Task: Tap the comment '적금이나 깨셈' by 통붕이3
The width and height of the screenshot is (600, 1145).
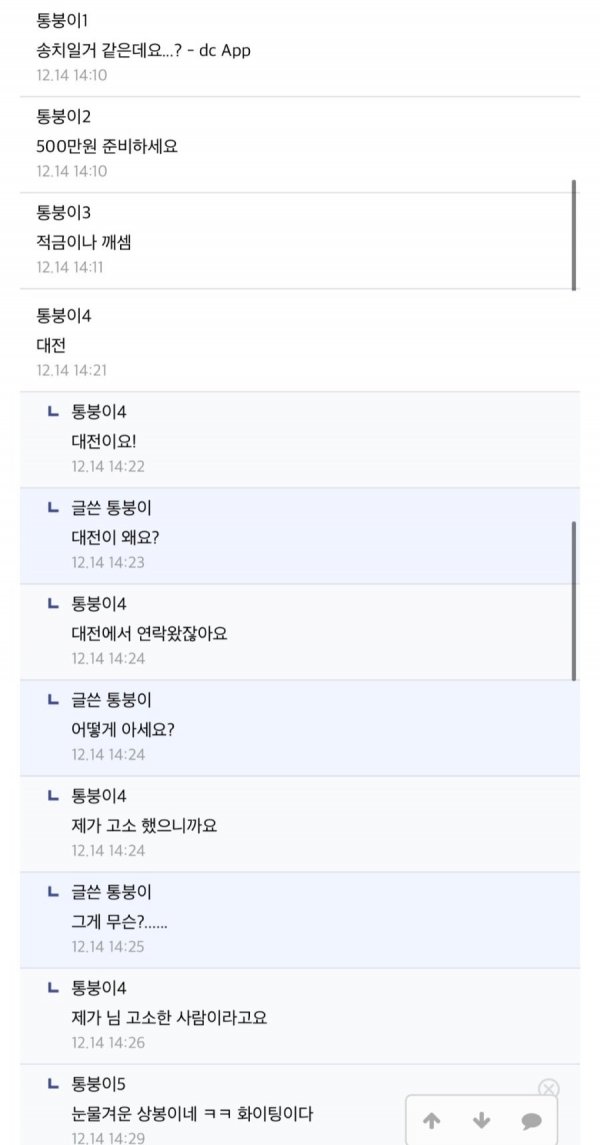Action: (x=84, y=241)
